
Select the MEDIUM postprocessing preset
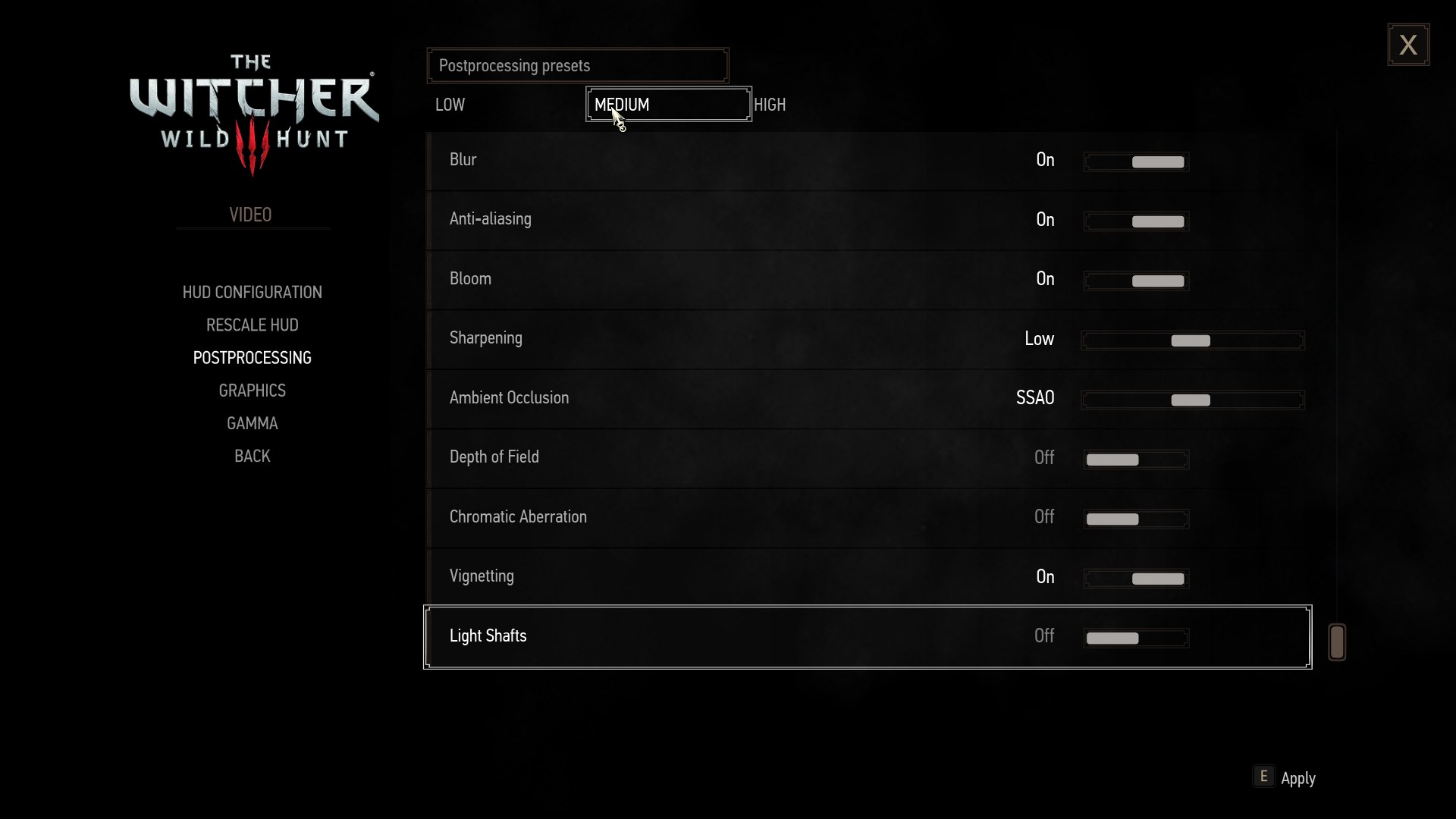(x=668, y=104)
